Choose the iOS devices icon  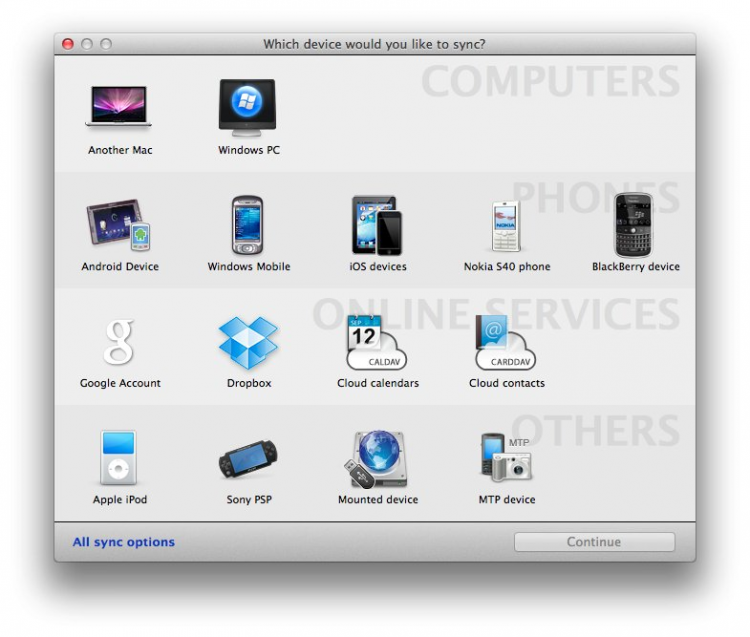(377, 226)
